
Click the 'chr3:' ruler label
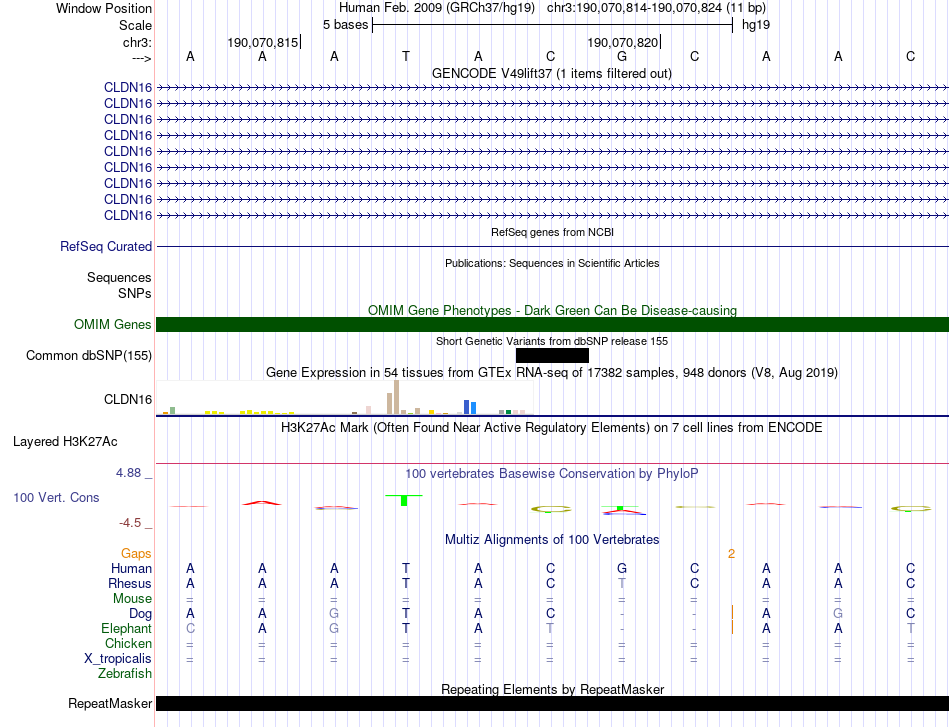[x=137, y=42]
